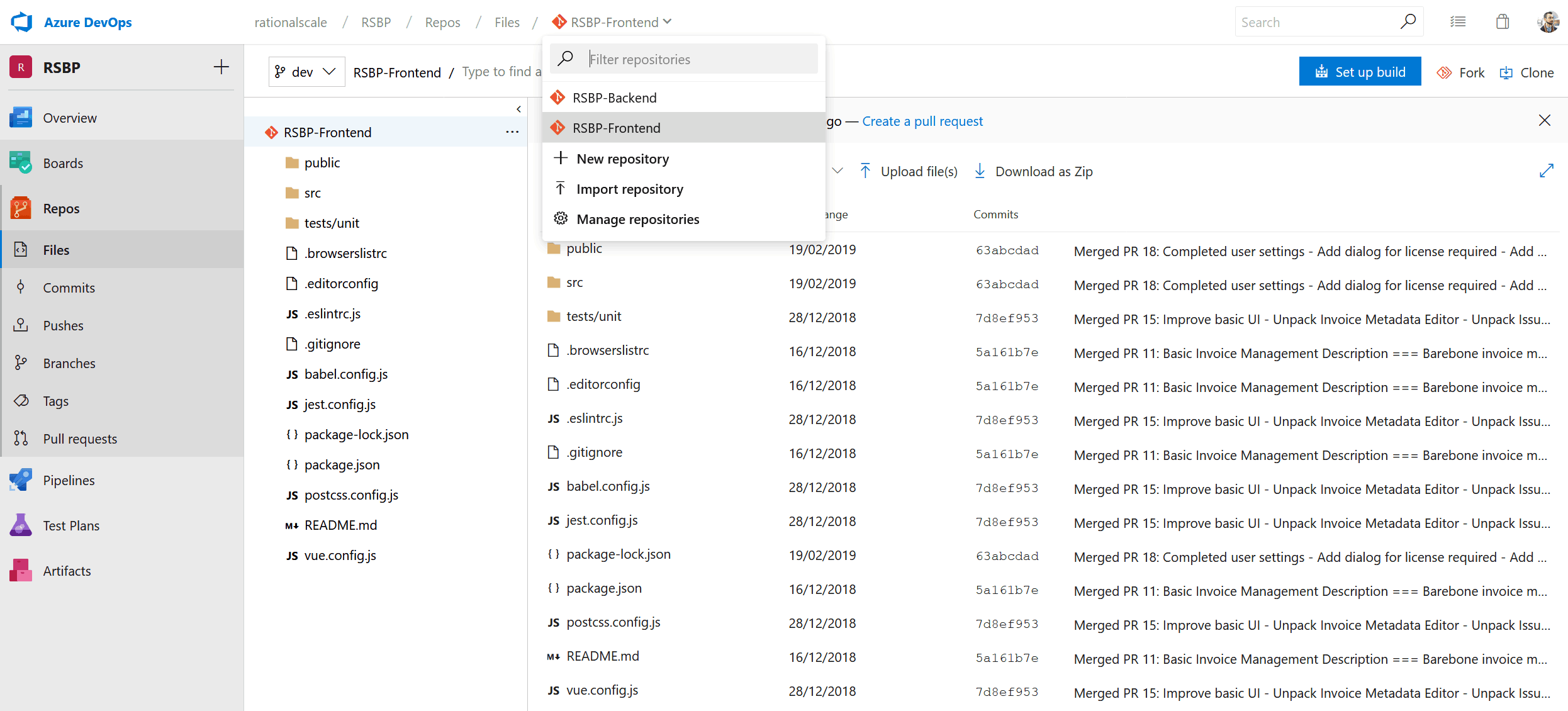
Task: Click Upload file(s)
Action: click(909, 171)
